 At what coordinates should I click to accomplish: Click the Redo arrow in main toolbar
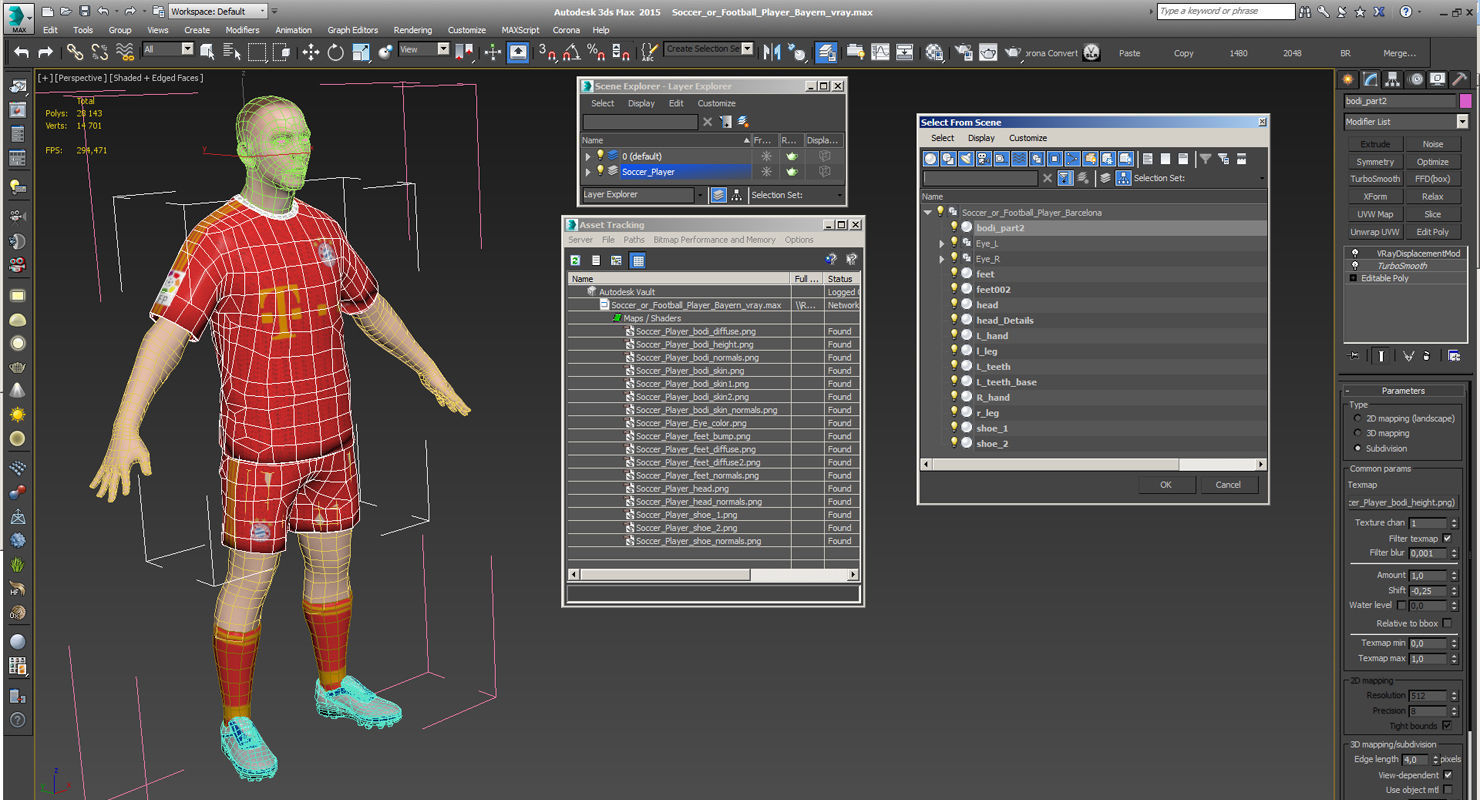click(45, 52)
